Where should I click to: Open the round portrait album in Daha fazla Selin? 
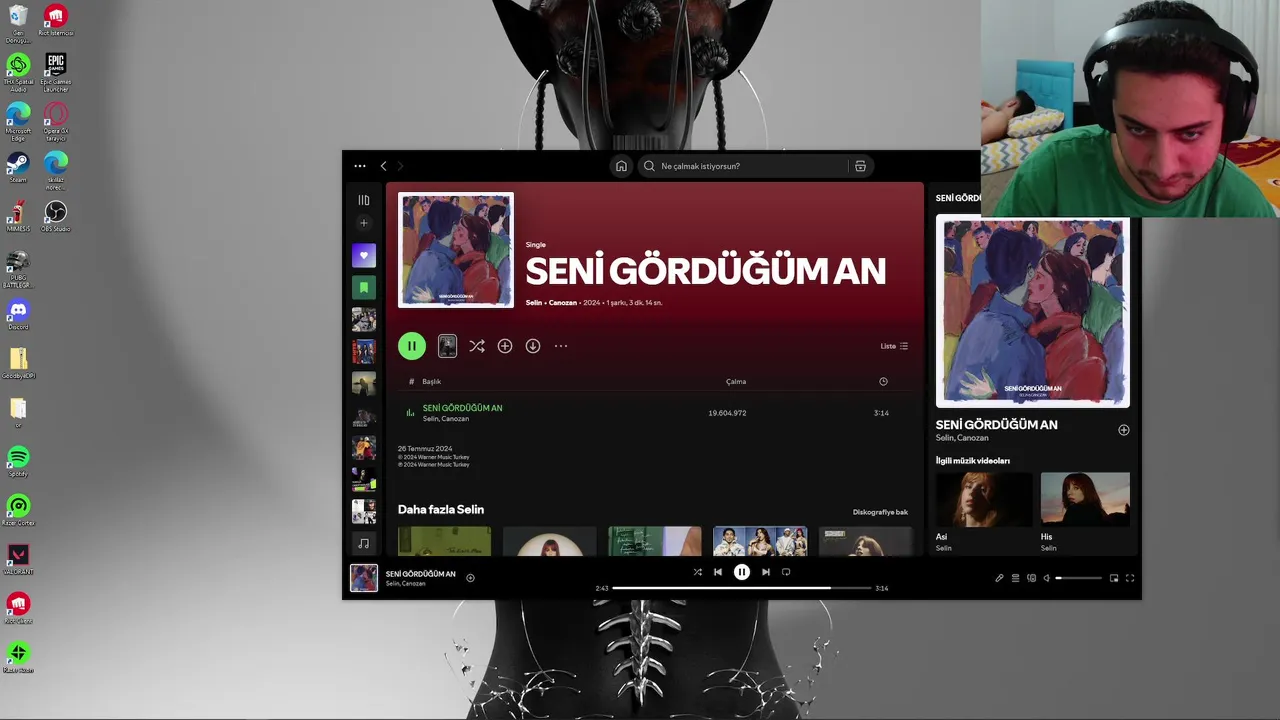tap(549, 541)
